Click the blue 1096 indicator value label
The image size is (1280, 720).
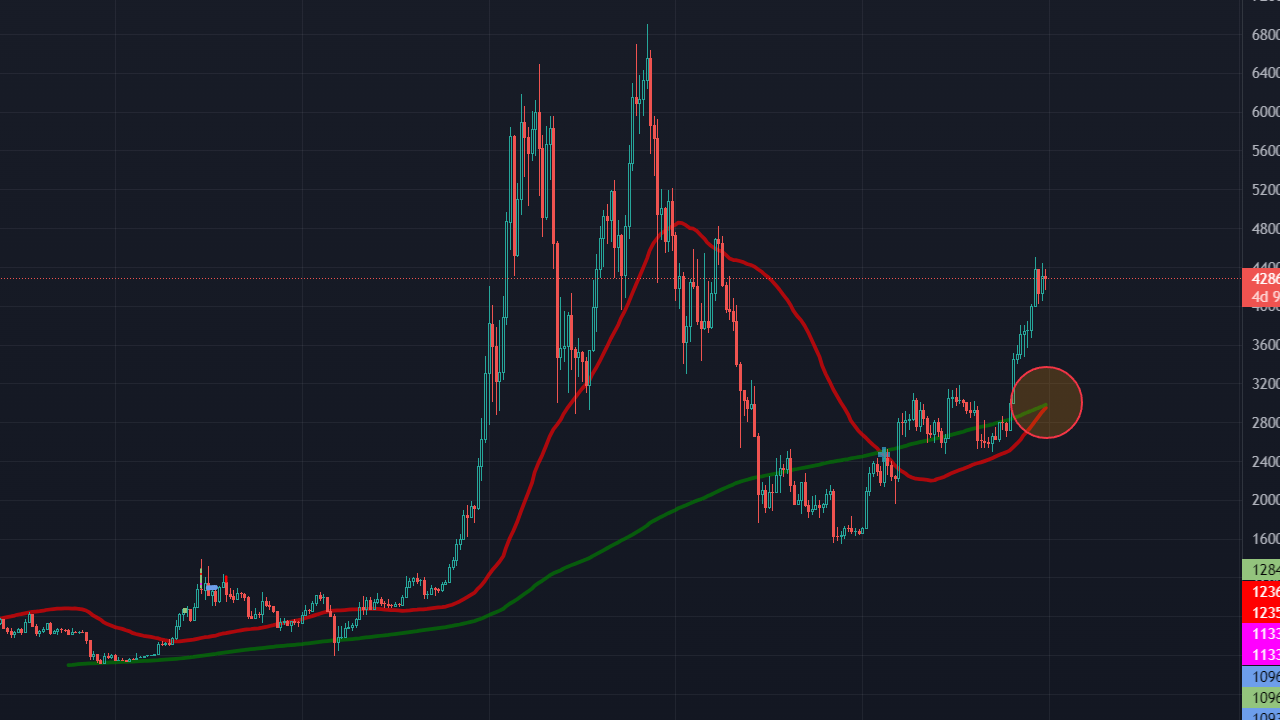[x=1261, y=676]
